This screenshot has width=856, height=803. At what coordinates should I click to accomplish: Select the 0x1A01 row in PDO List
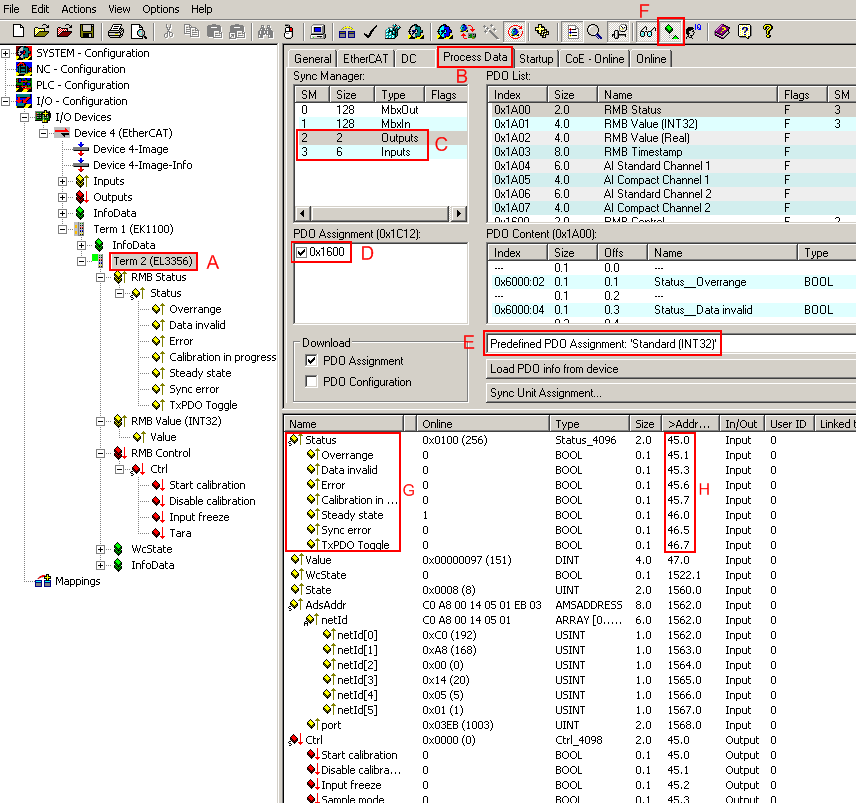671,124
